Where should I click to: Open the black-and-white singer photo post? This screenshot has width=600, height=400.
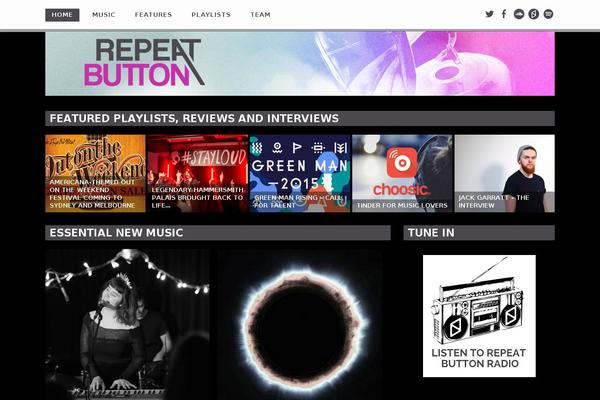[x=127, y=325]
